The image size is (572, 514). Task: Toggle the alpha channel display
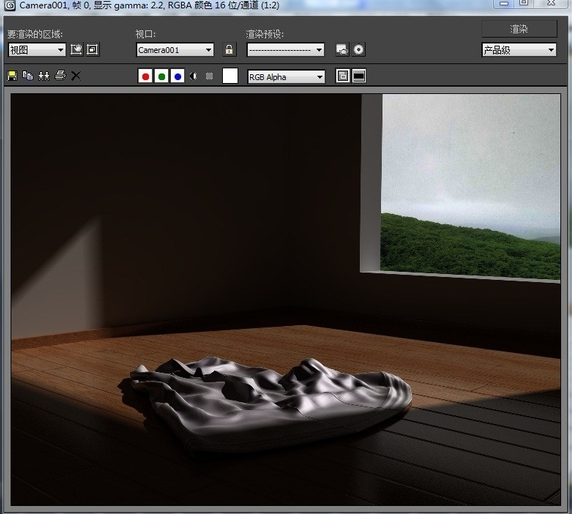pyautogui.click(x=193, y=76)
